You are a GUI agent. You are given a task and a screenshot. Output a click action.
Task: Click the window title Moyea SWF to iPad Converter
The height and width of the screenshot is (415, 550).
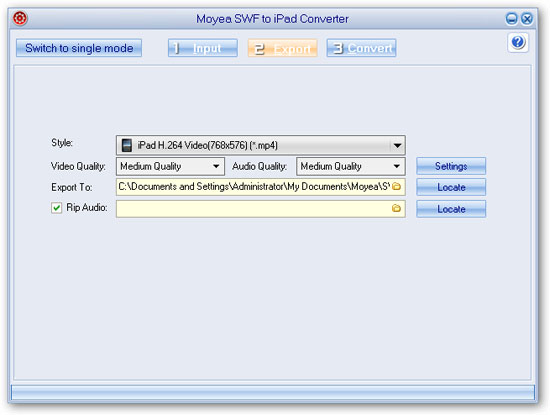click(x=272, y=19)
